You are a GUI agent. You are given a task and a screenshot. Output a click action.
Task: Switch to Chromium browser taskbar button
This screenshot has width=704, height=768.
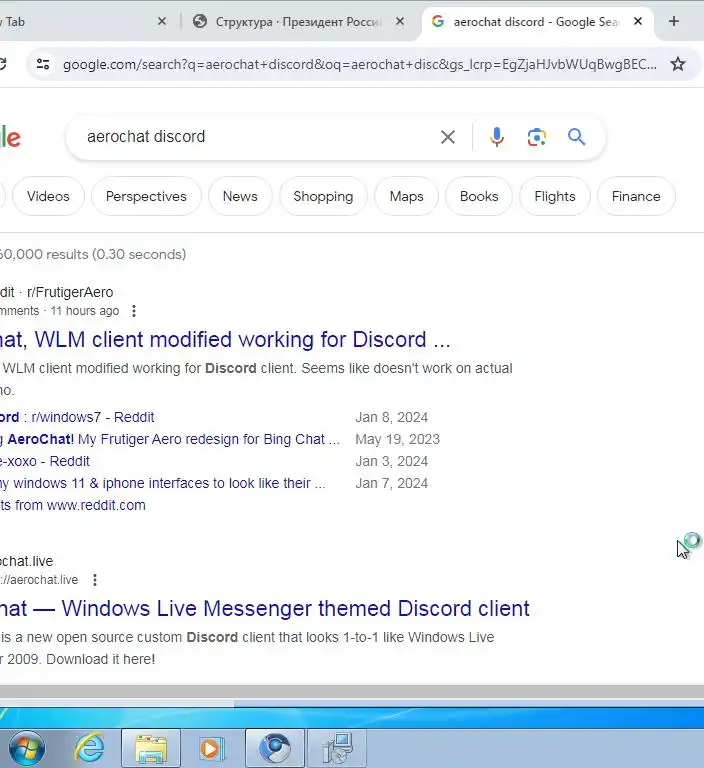click(x=275, y=748)
